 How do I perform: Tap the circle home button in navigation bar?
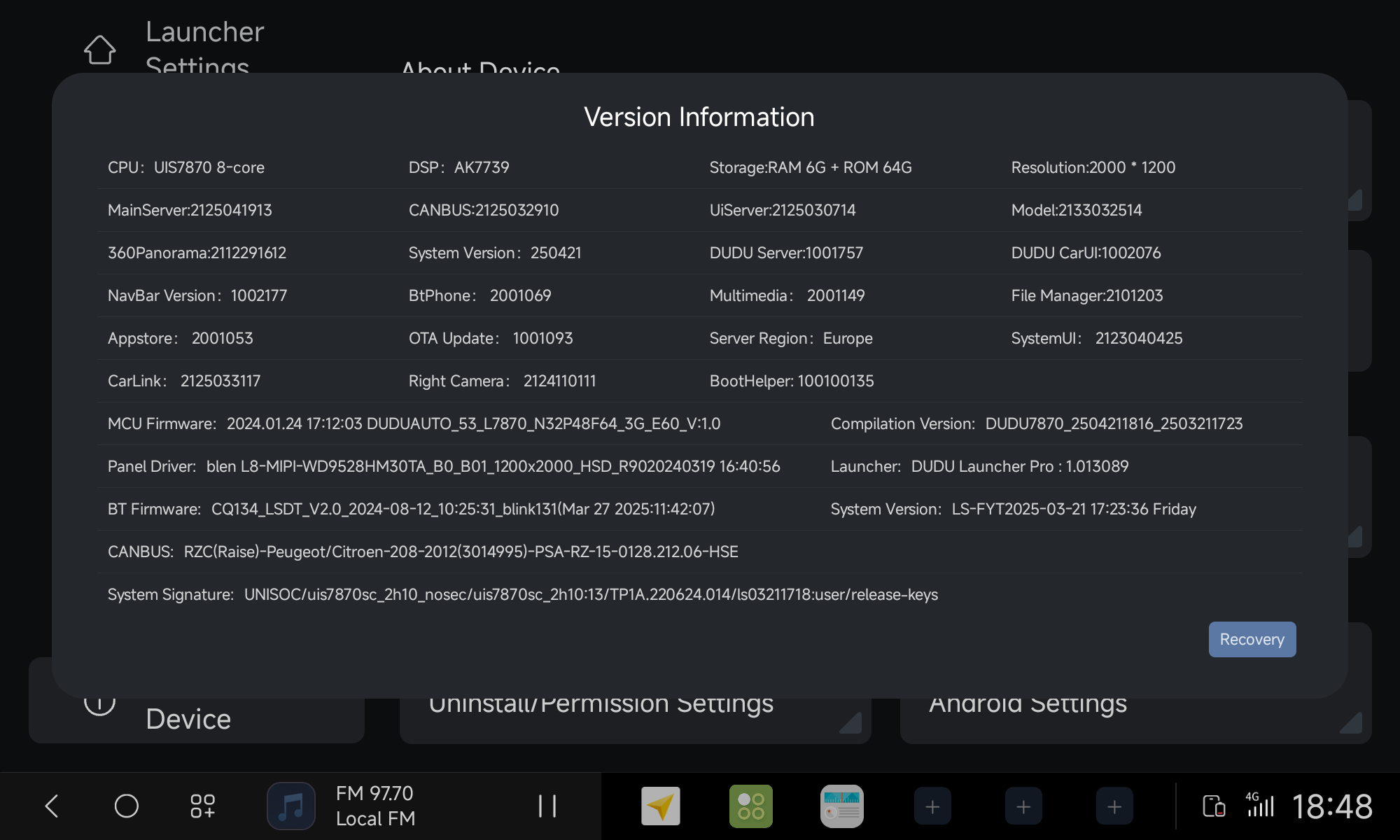click(127, 806)
